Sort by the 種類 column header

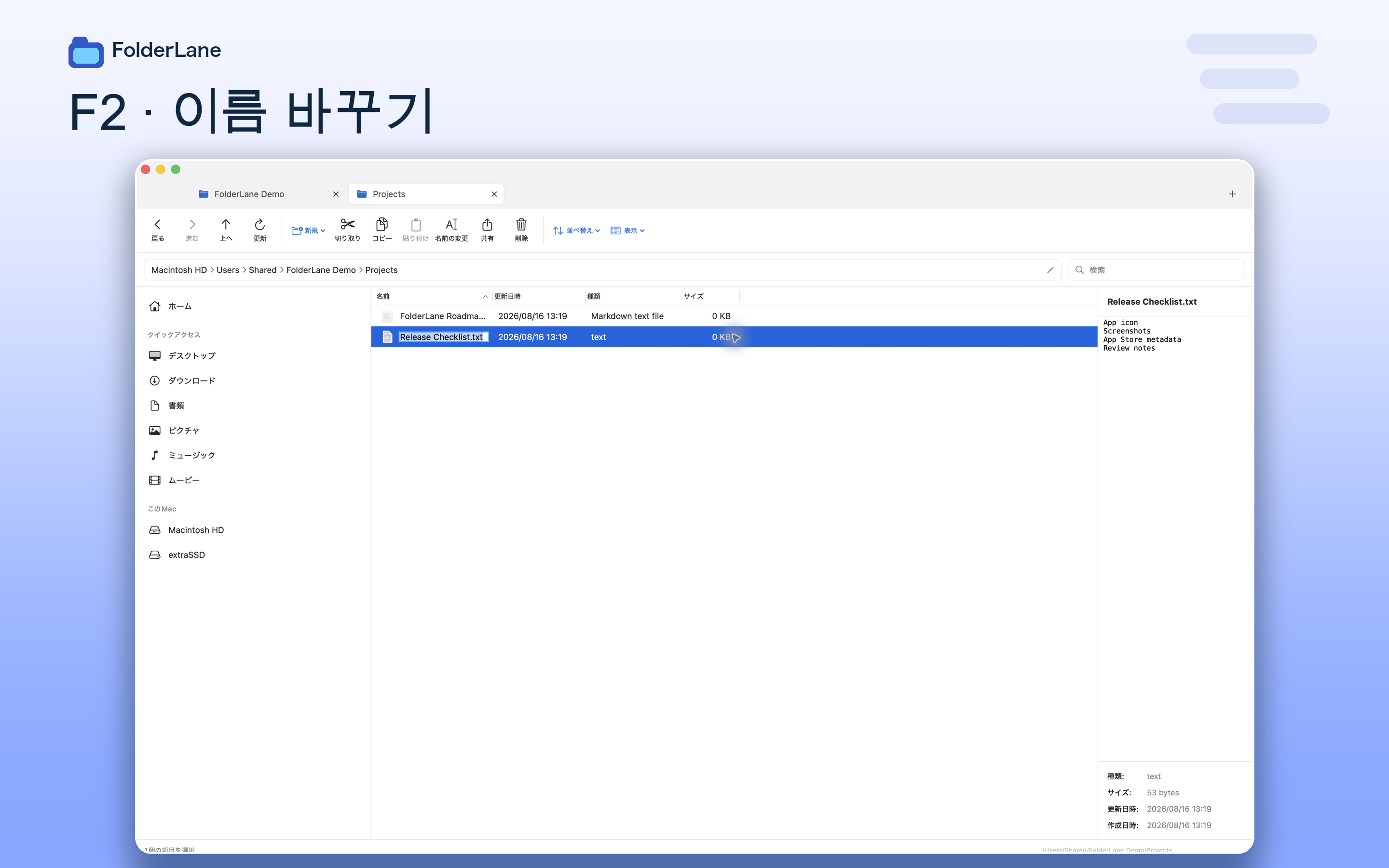tap(633, 296)
